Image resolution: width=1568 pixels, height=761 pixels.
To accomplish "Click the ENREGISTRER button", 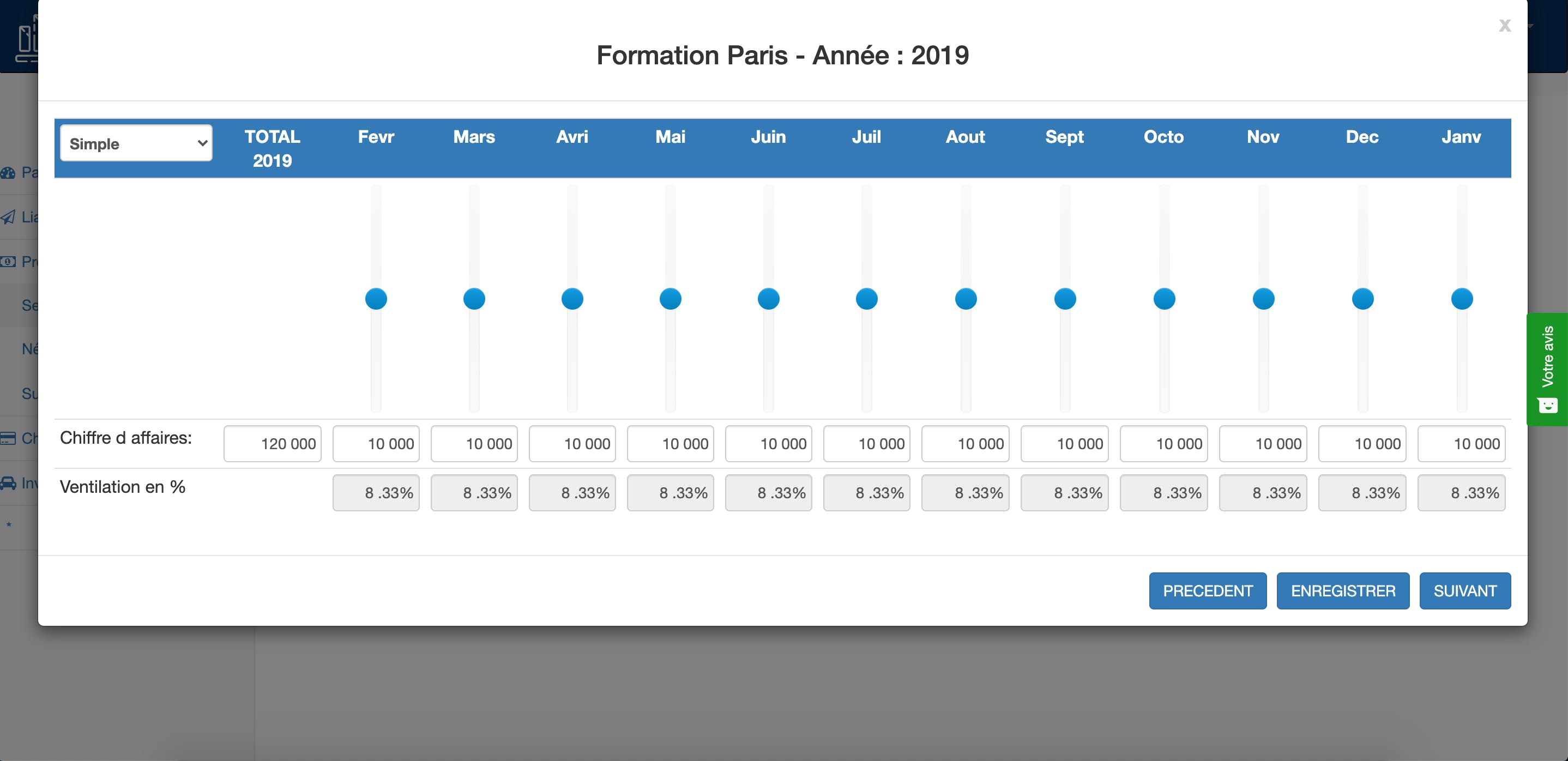I will click(1342, 590).
